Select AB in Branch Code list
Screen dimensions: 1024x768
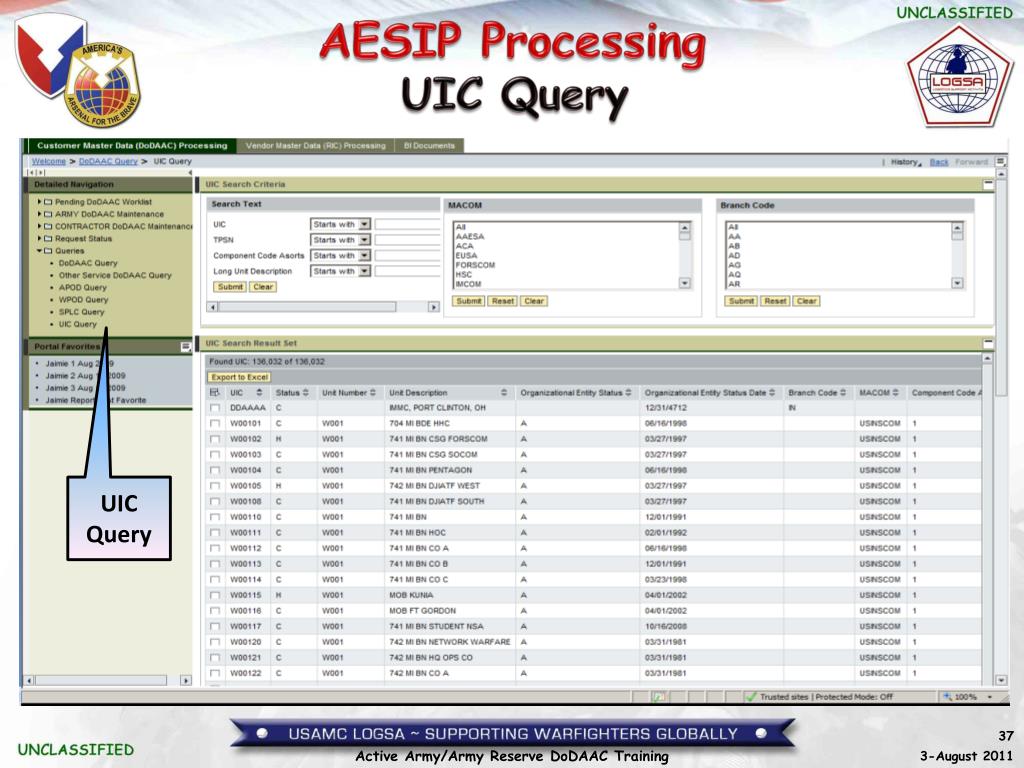(x=734, y=246)
